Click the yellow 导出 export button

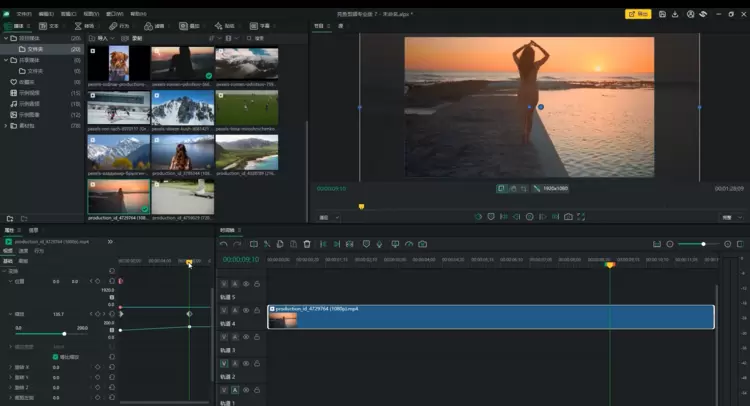[637, 14]
